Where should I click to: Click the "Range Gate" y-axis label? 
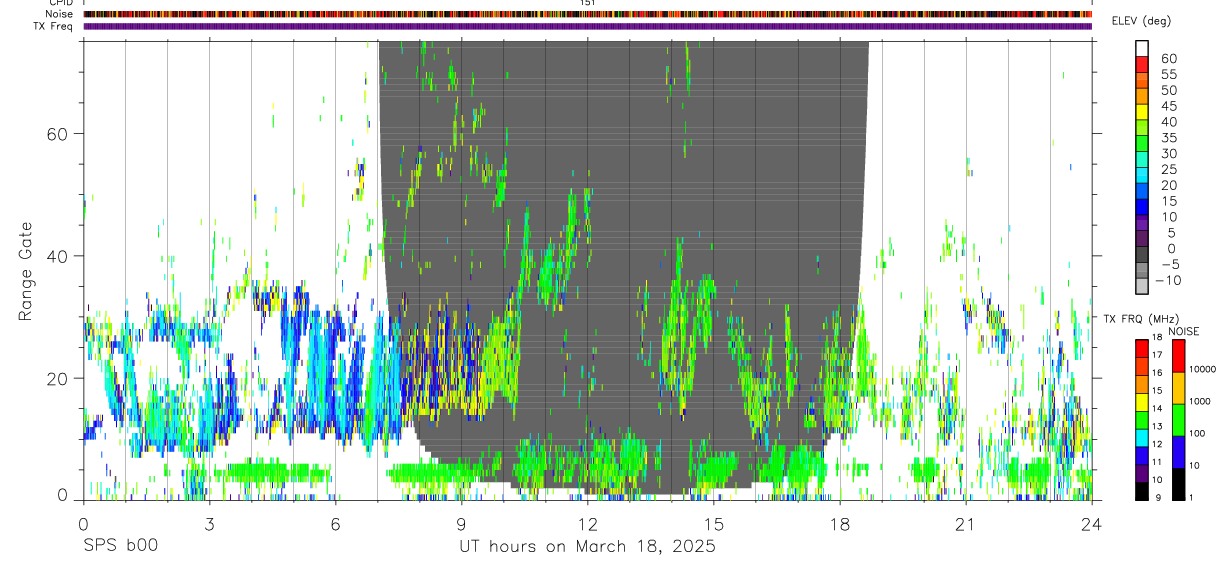coord(26,272)
